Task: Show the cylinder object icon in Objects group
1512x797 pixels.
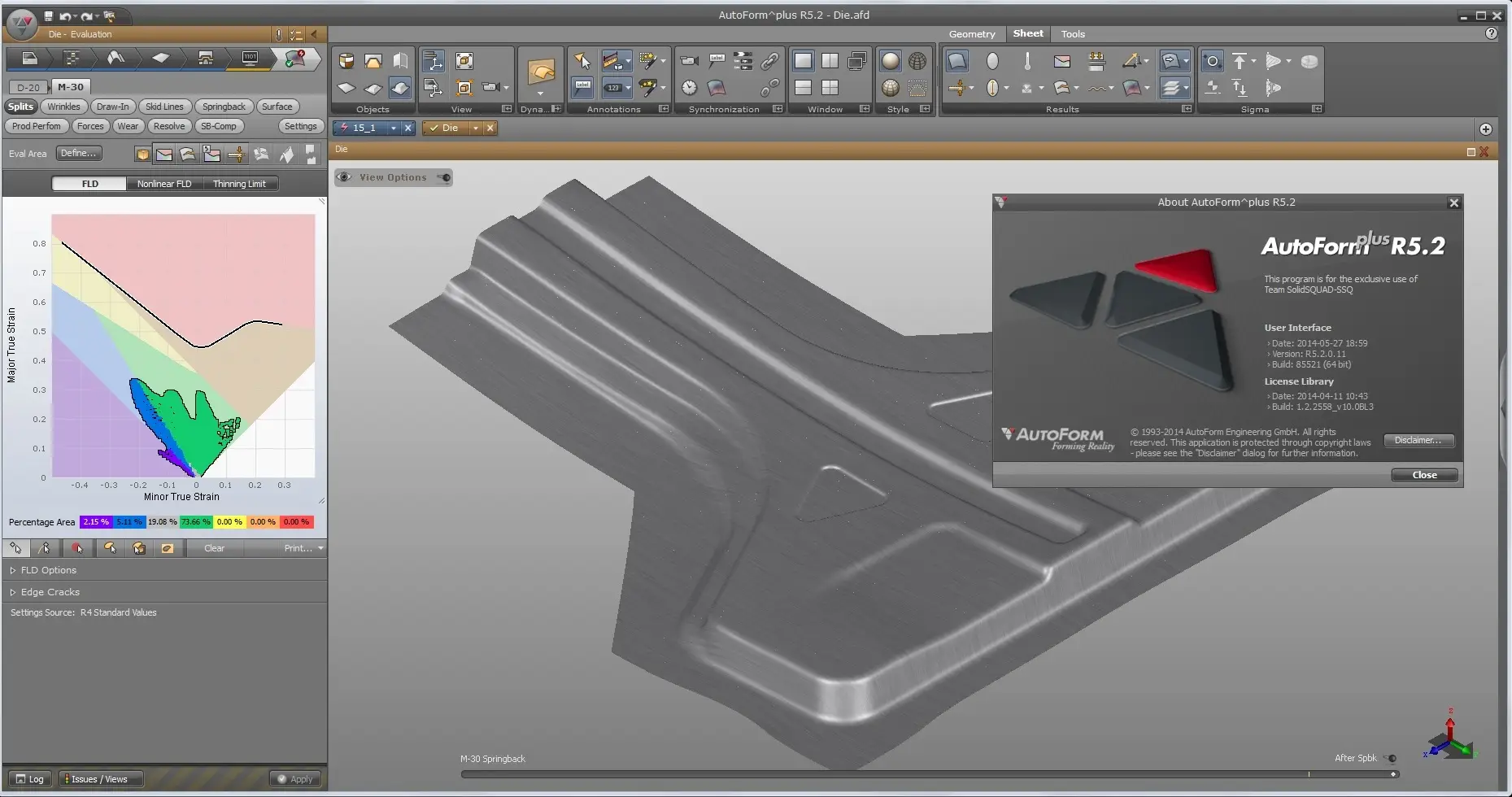Action: pos(346,61)
